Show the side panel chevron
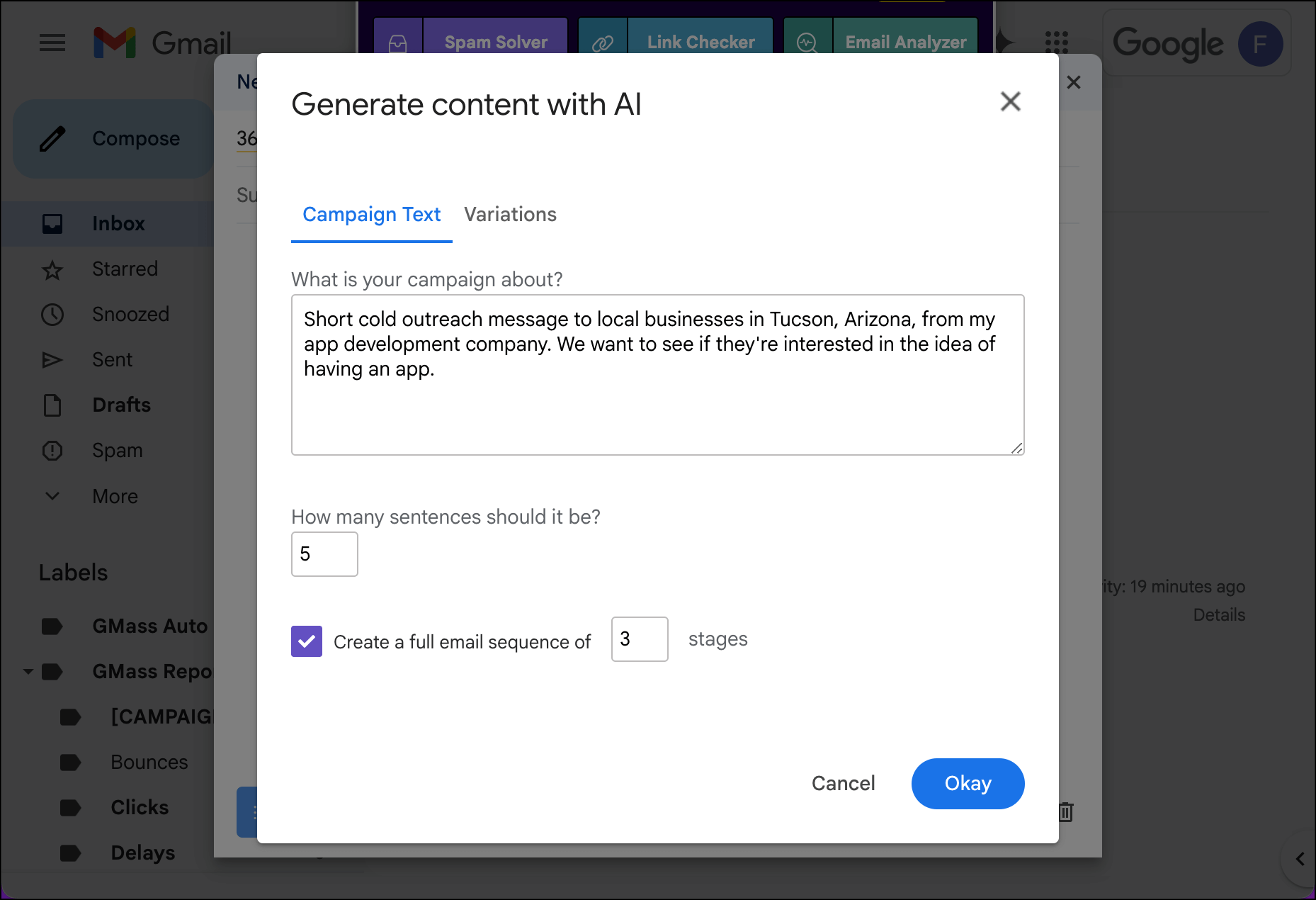1316x900 pixels. pos(1300,859)
